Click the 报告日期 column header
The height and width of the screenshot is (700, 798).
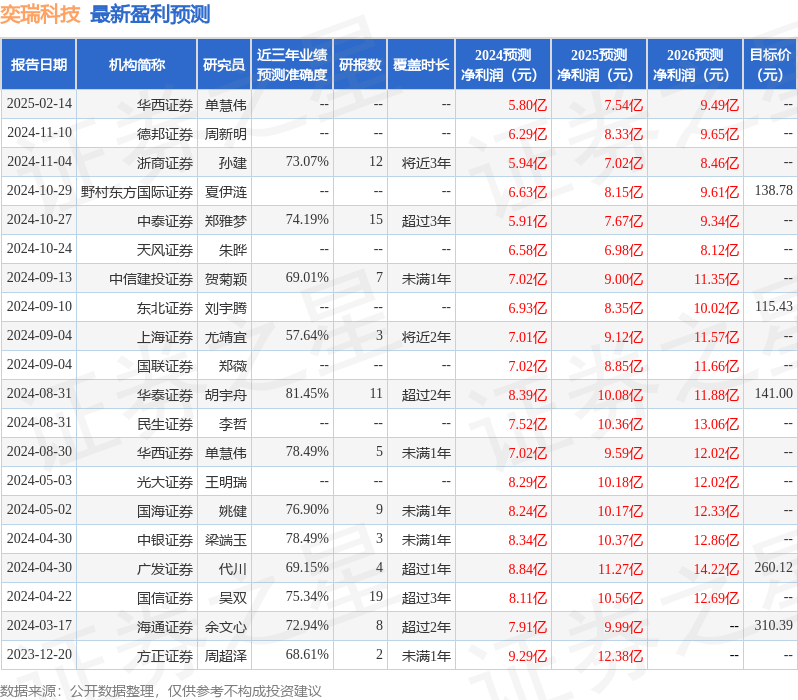[x=39, y=65]
